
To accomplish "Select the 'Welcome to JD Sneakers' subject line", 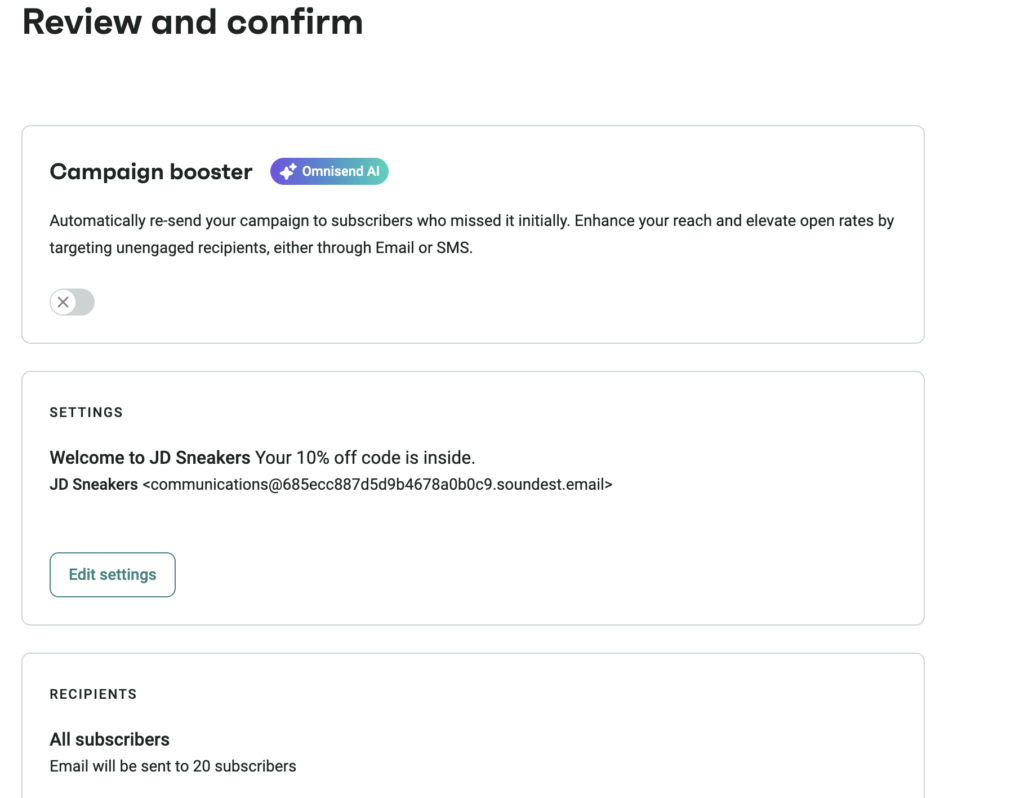I will point(150,458).
